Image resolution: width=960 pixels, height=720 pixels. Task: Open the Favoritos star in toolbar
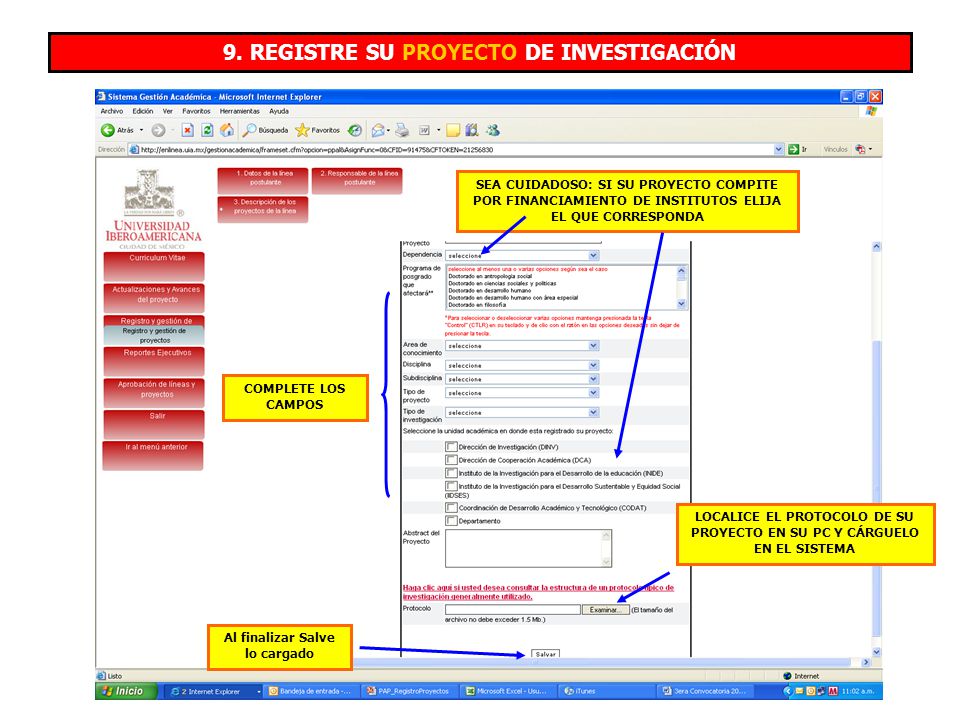point(302,130)
